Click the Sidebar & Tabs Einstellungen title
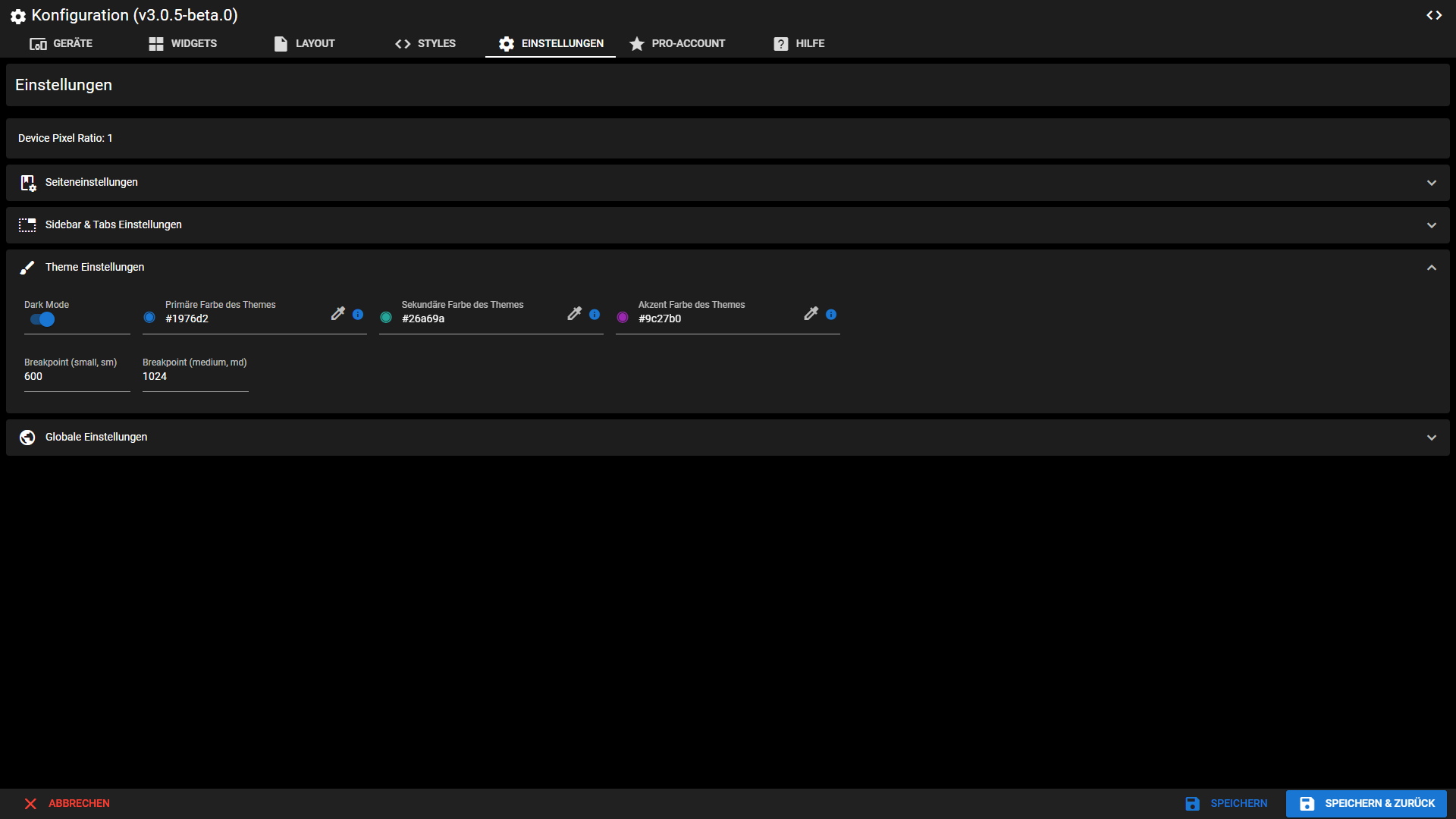 [x=114, y=225]
